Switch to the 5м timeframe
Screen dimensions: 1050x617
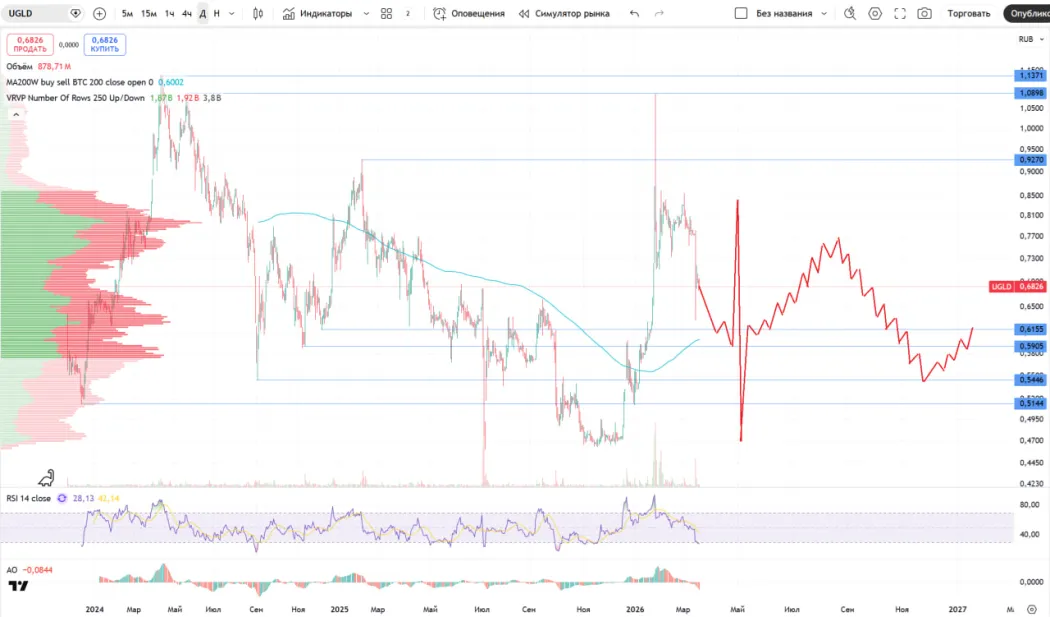click(127, 14)
